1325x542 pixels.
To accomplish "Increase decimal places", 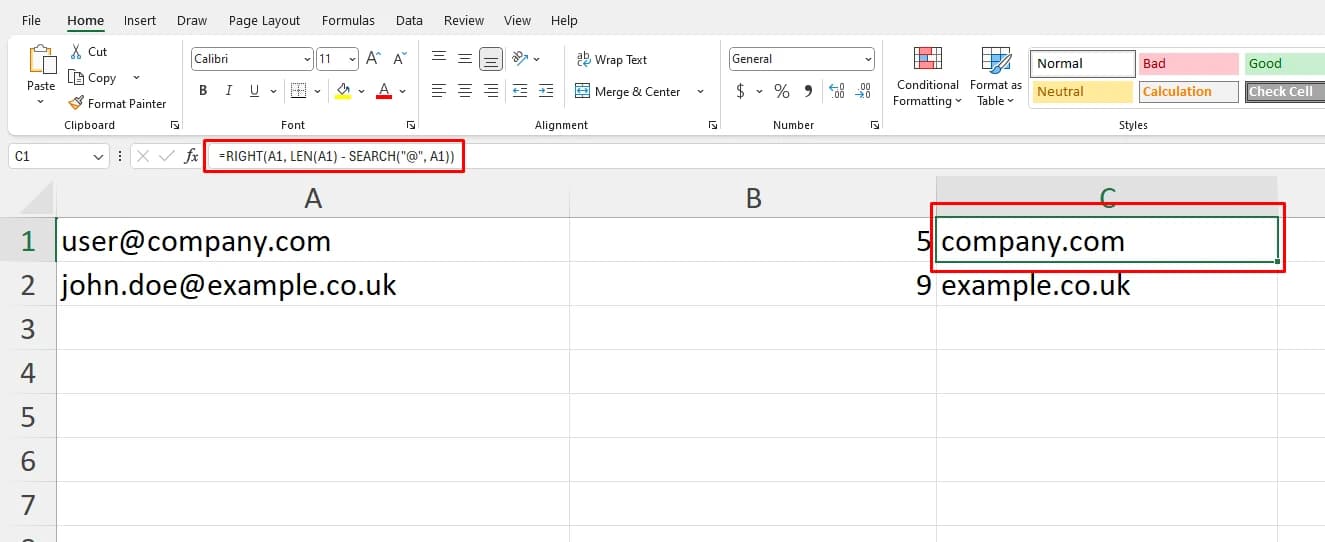I will pos(836,91).
